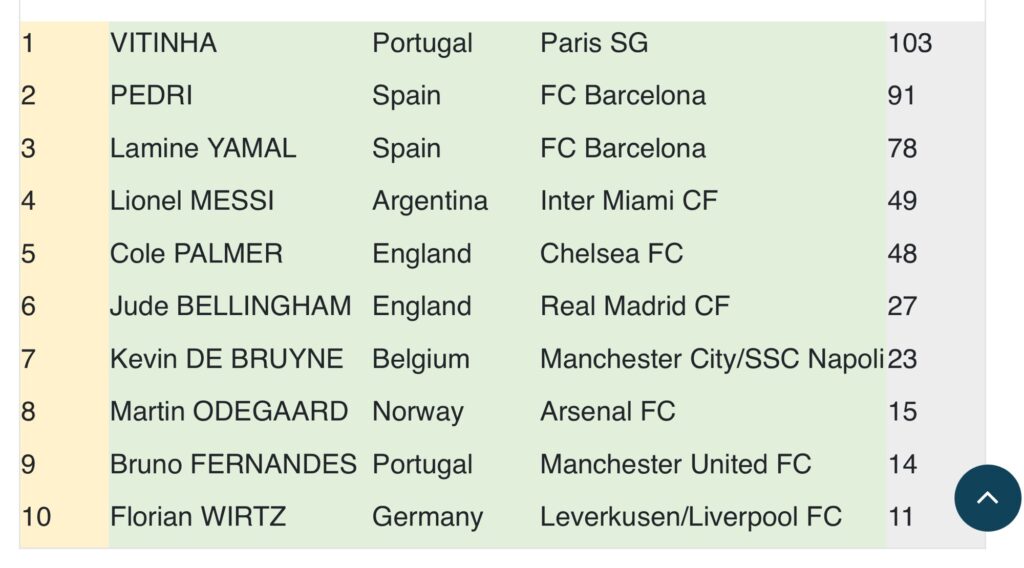Click the 103 points value
The height and width of the screenshot is (568, 1024).
click(x=909, y=44)
